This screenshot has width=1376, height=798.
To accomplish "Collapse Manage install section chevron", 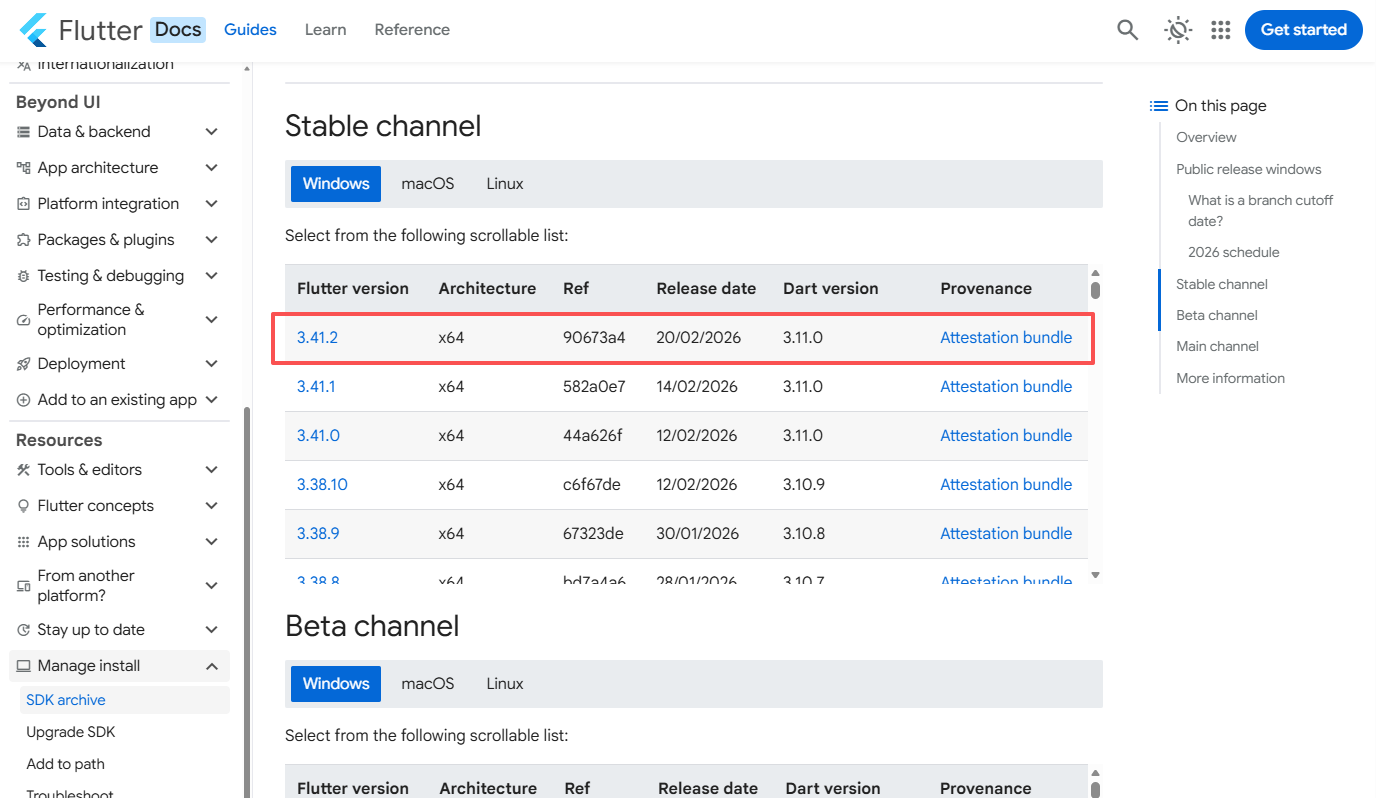I will [x=211, y=666].
